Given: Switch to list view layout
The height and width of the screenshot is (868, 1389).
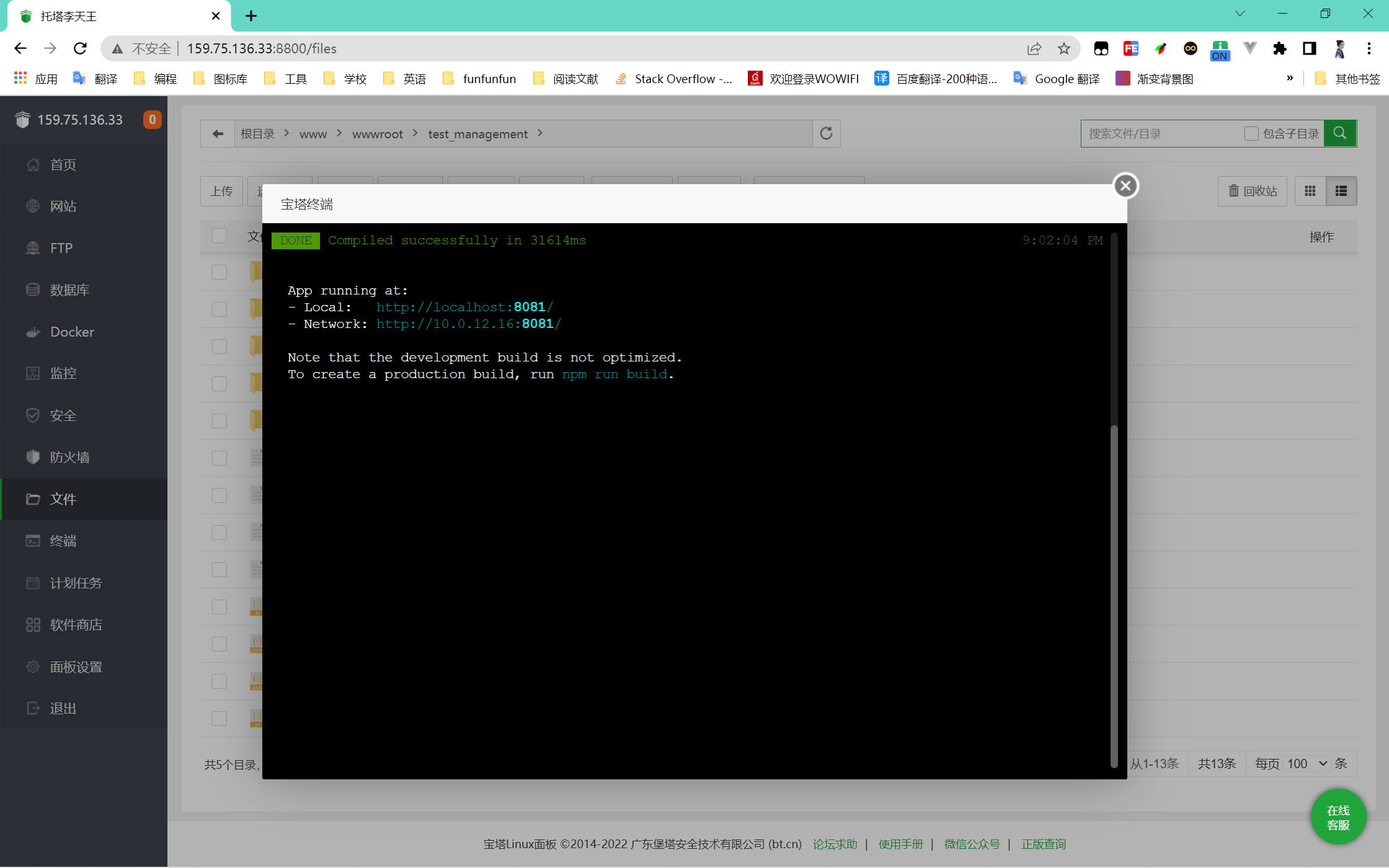Looking at the screenshot, I should click(x=1341, y=191).
